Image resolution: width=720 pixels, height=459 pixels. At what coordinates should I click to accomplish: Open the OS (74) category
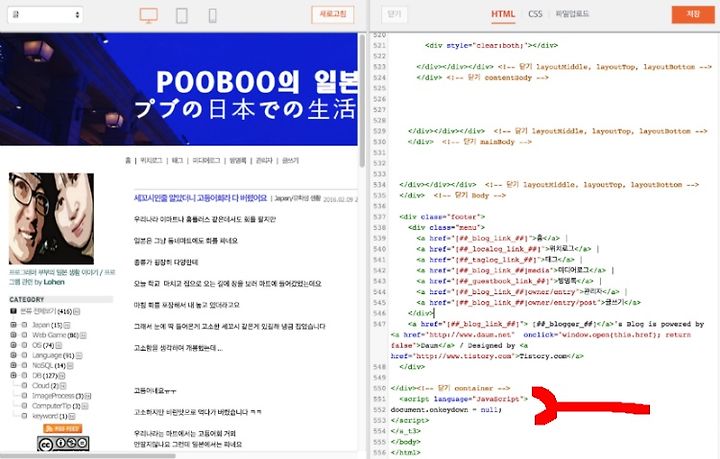(43, 345)
